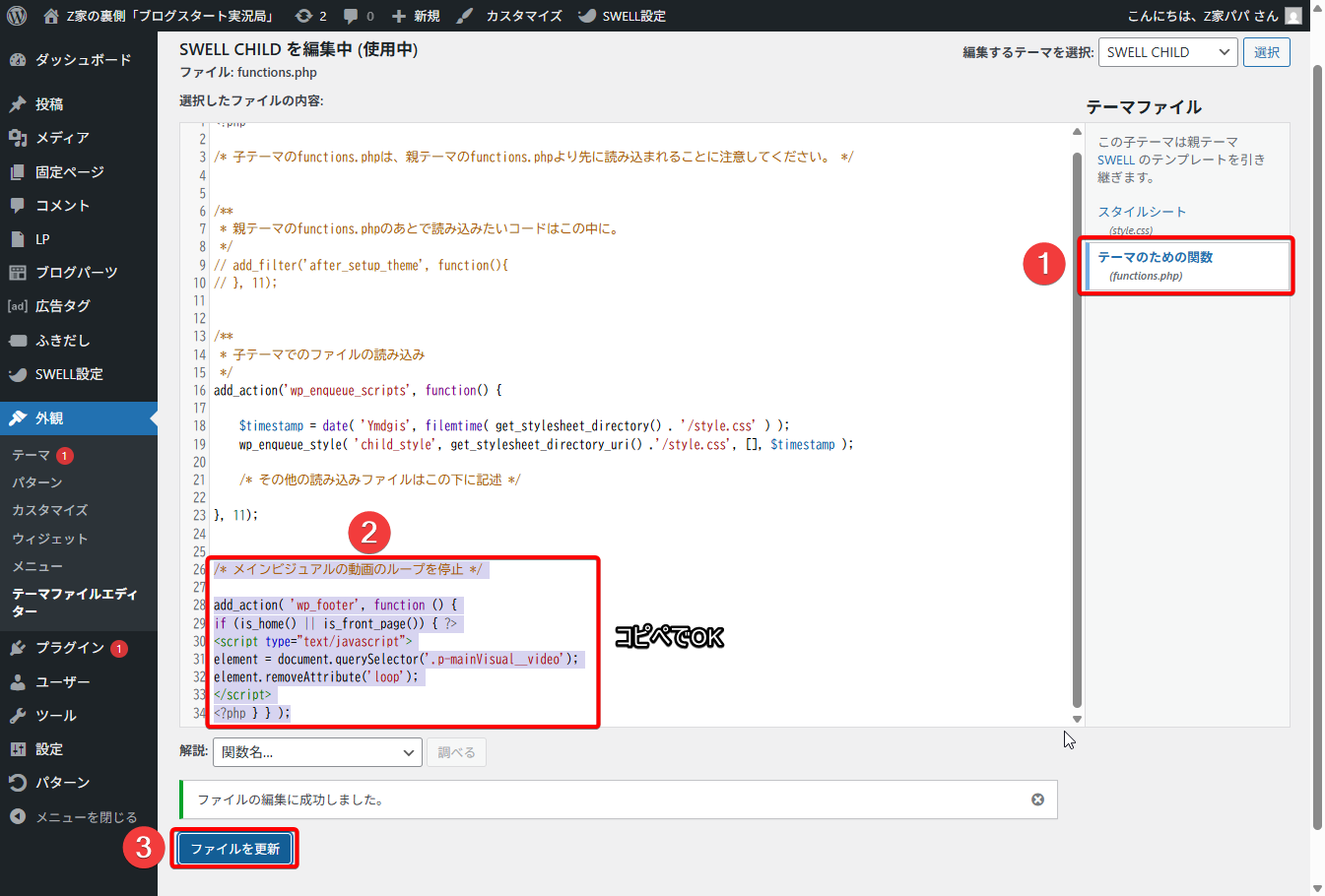1325x896 pixels.
Task: Click the 固定ページ page icon
Action: [18, 171]
